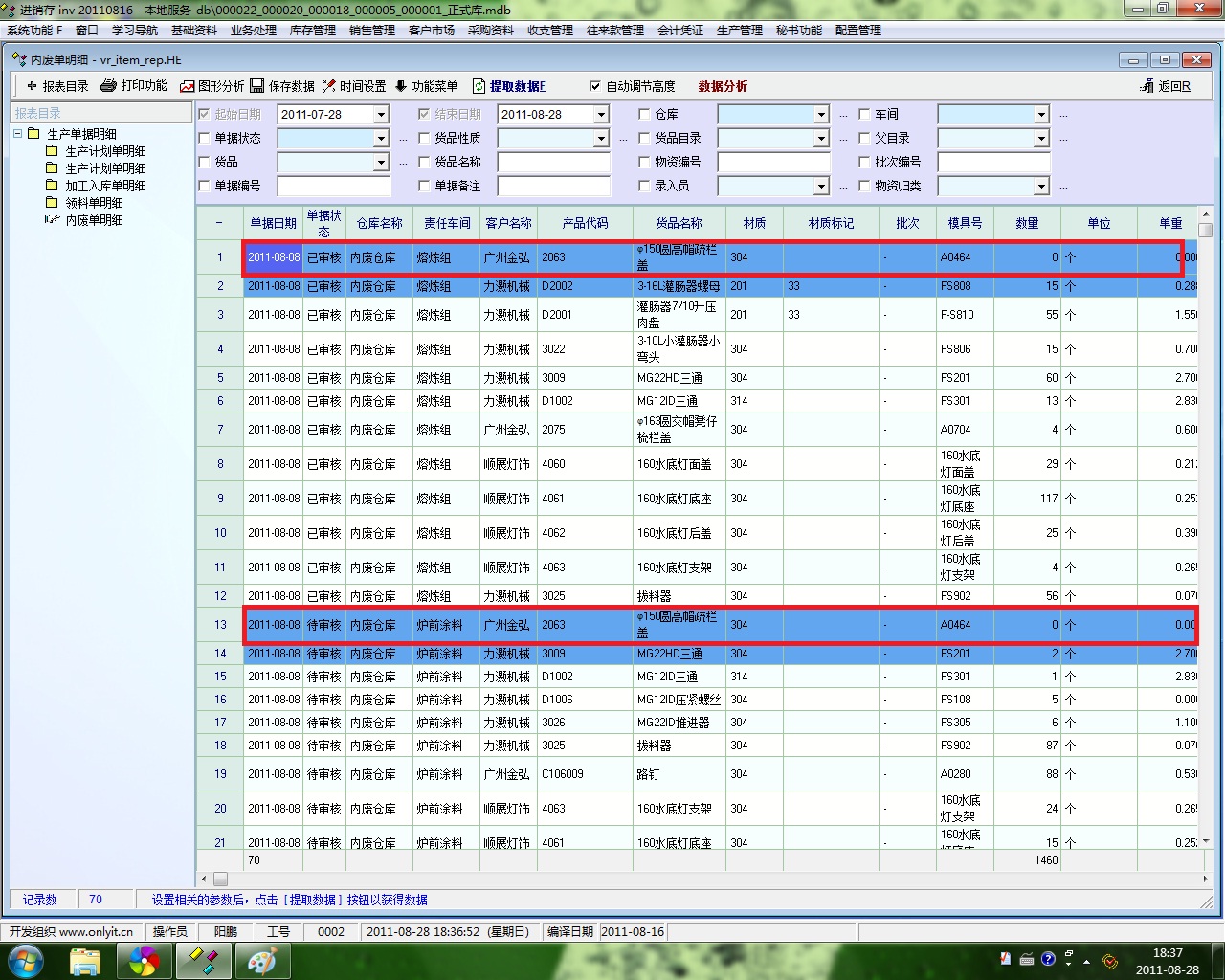This screenshot has height=980, width=1225.
Task: Expand the 车间 combo box dropdown
Action: [1041, 115]
